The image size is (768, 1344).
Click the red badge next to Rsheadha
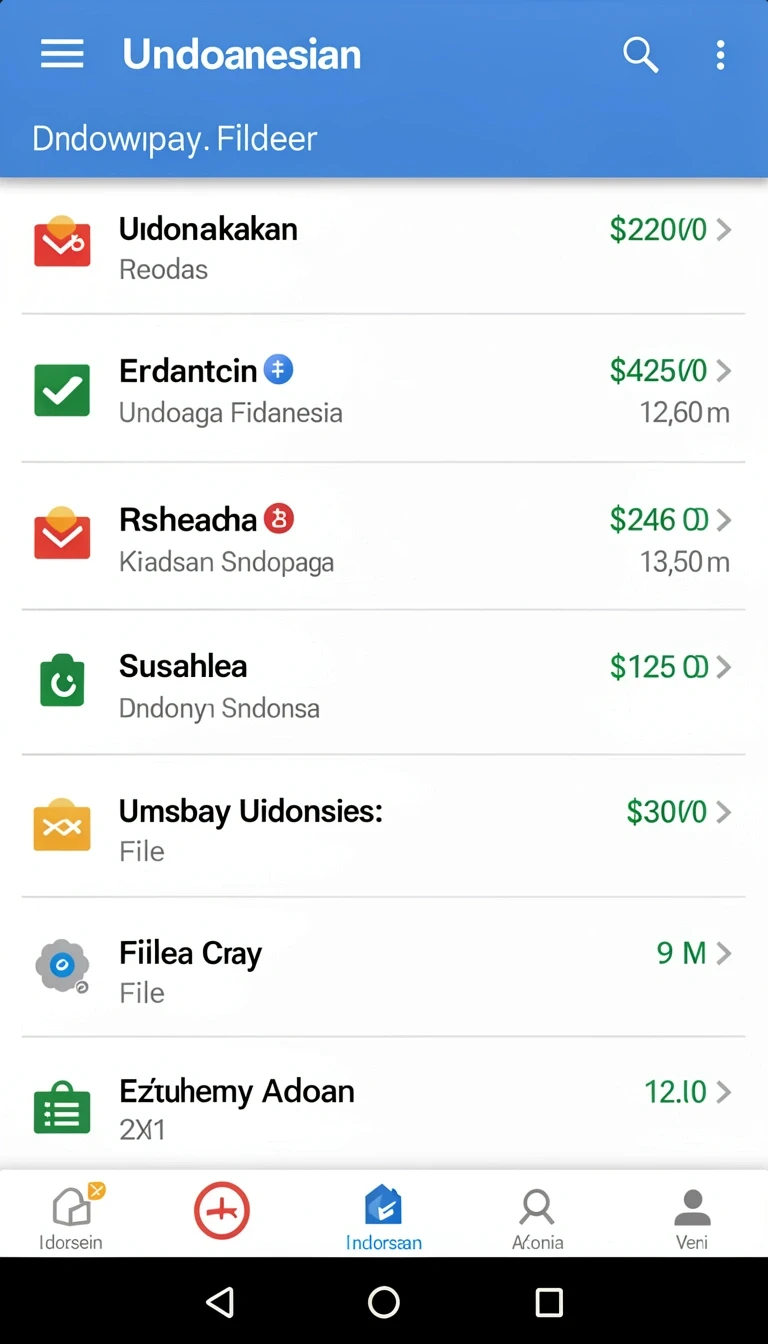279,519
